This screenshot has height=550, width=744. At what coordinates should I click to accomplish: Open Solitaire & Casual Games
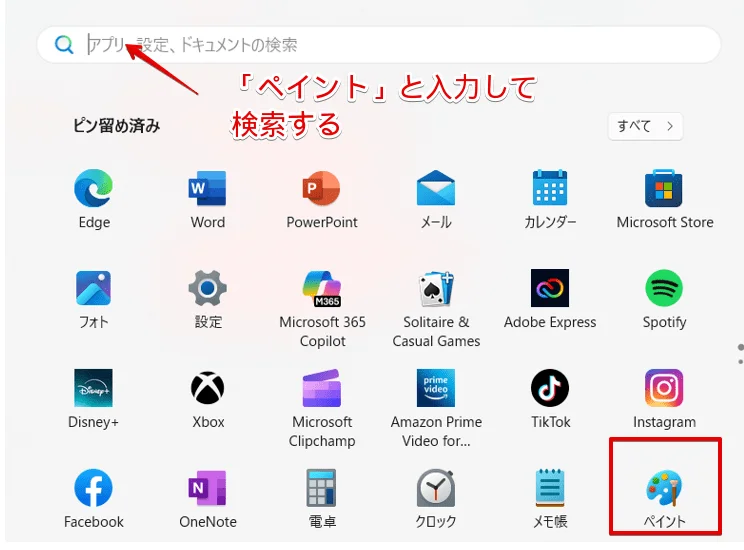coord(436,308)
